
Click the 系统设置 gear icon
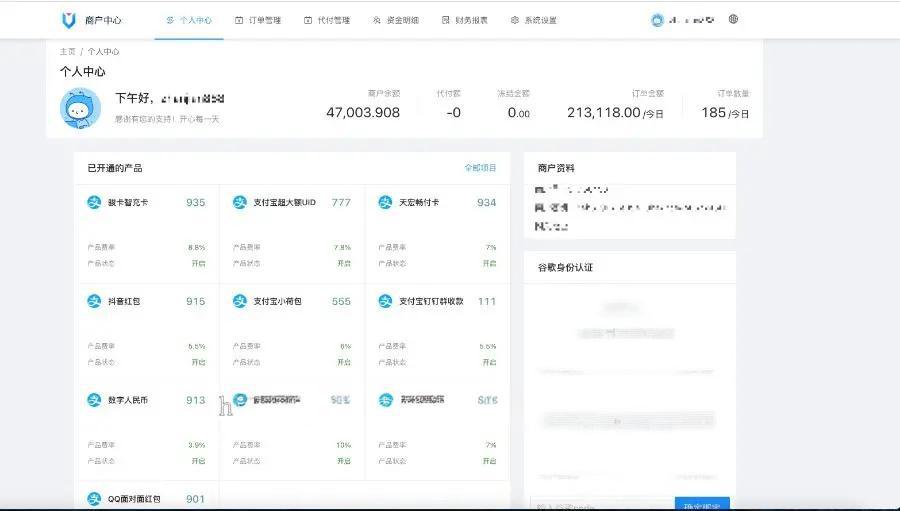514,20
